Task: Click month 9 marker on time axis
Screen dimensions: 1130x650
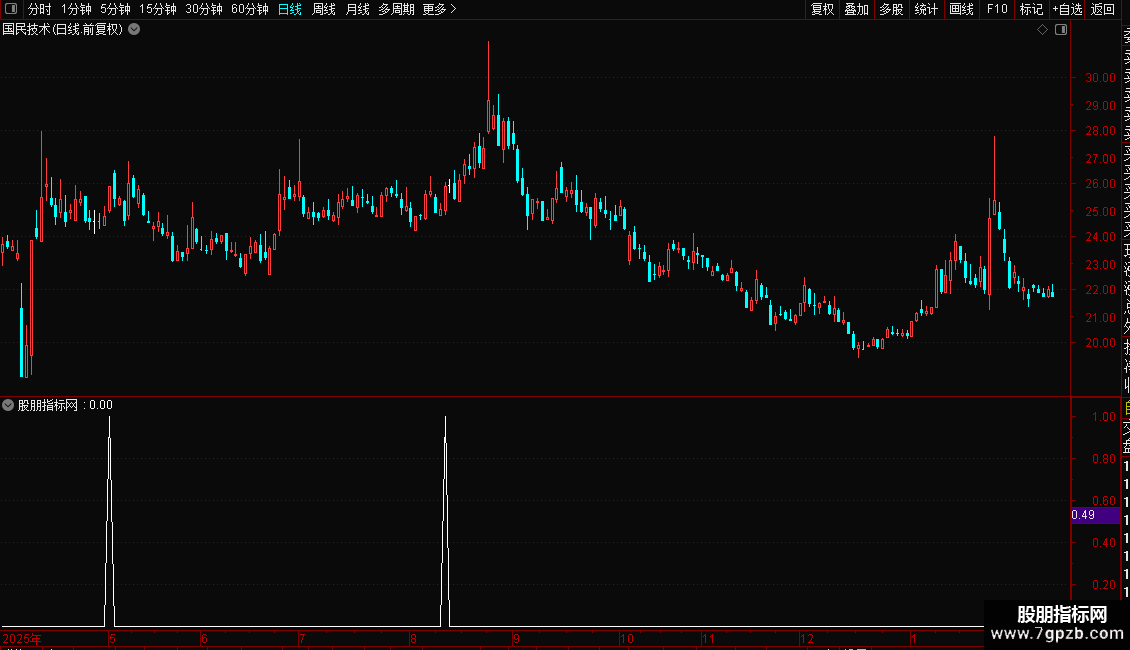Action: [x=516, y=639]
